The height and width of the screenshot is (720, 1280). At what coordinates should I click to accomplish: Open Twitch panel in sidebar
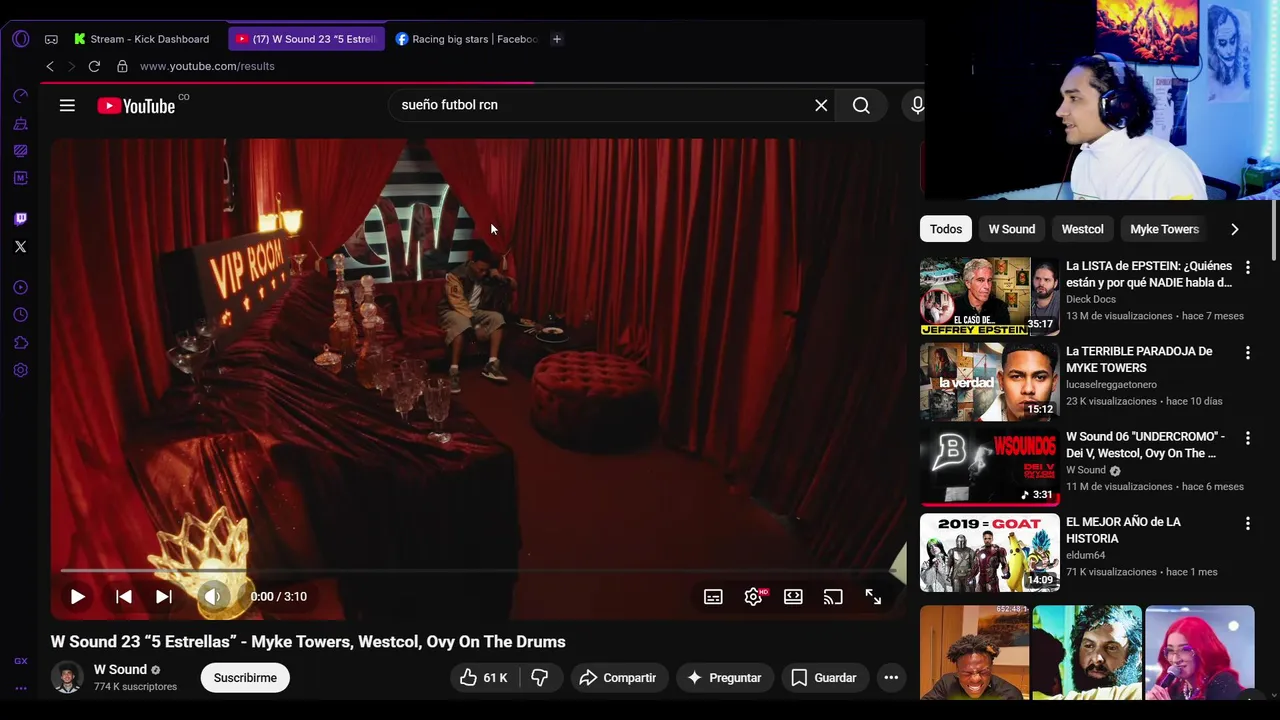(x=21, y=219)
